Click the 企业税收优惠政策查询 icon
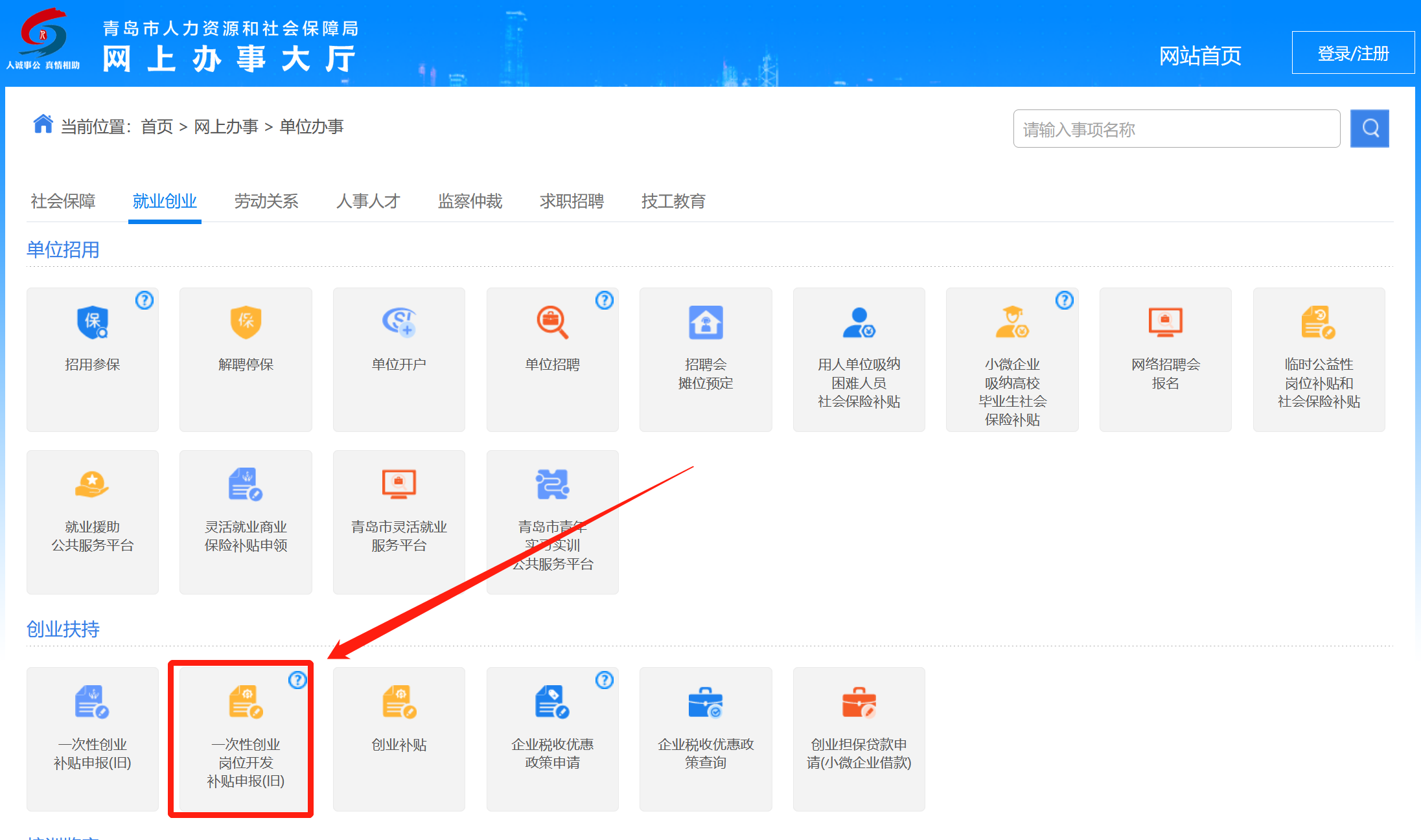This screenshot has height=840, width=1421. tap(706, 703)
